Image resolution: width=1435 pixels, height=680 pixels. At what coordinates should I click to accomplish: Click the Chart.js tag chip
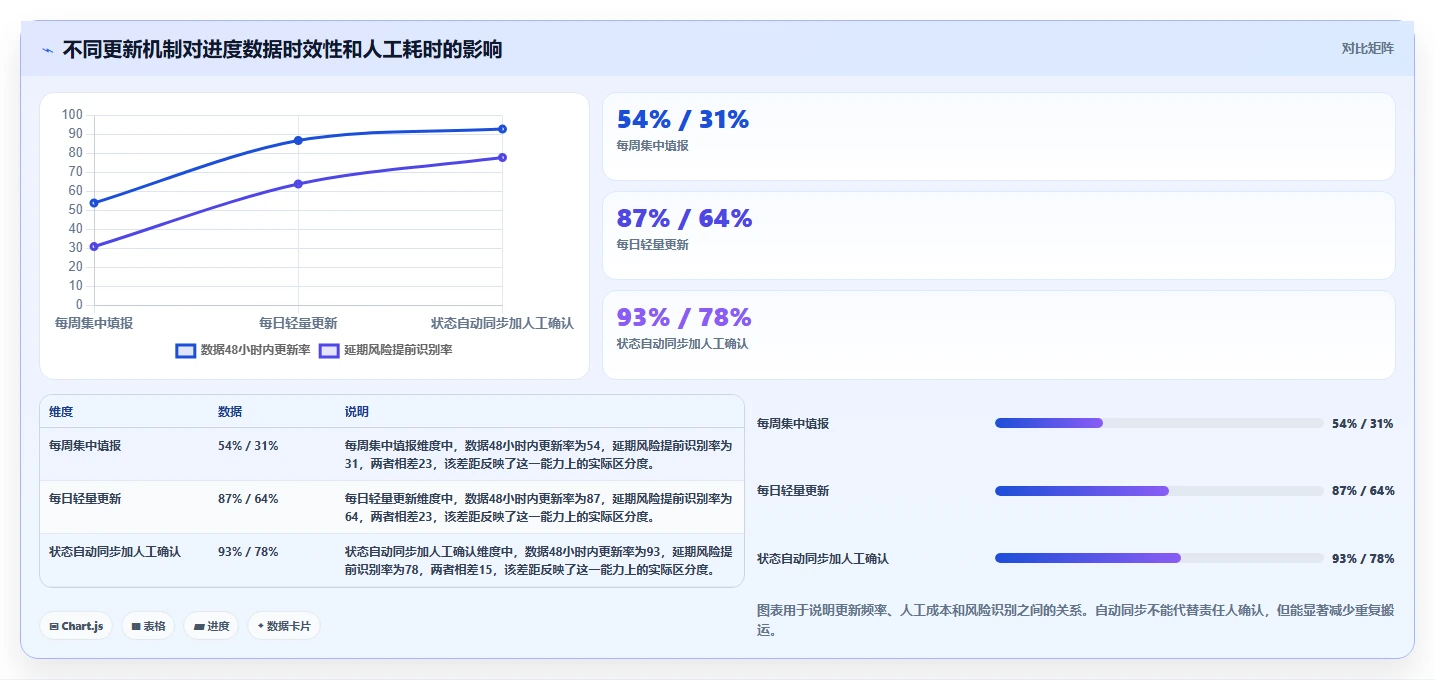[x=77, y=626]
